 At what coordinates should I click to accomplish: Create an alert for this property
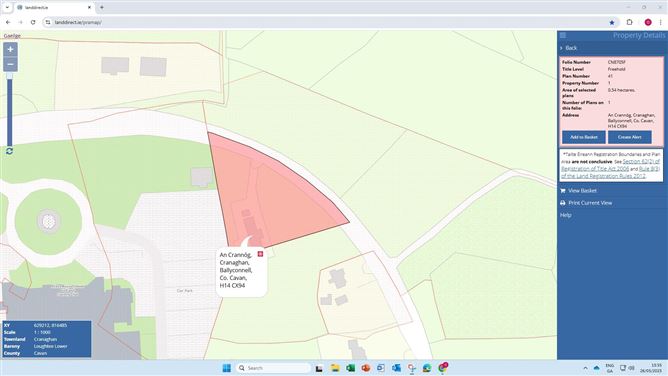629,137
